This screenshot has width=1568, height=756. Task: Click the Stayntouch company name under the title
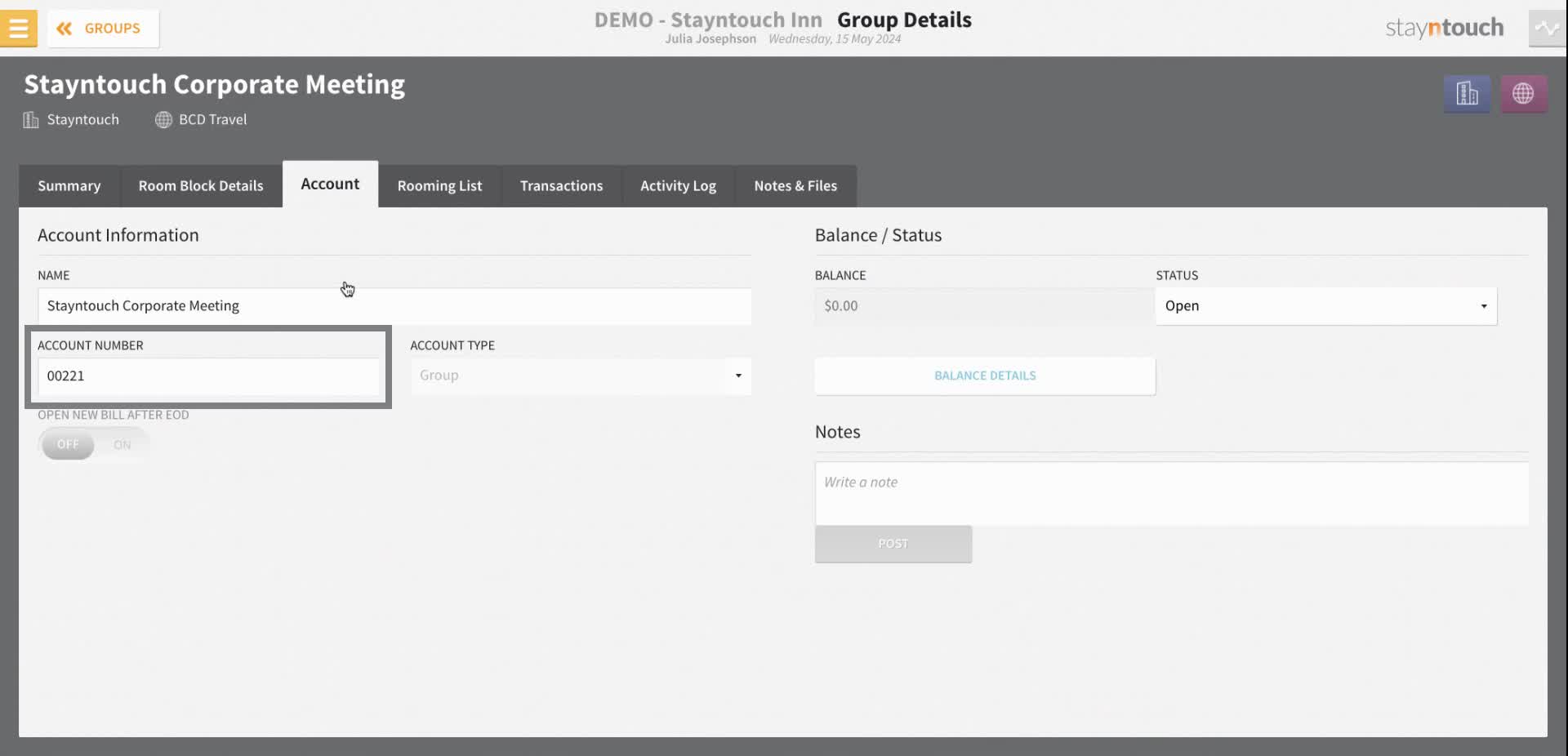tap(82, 120)
